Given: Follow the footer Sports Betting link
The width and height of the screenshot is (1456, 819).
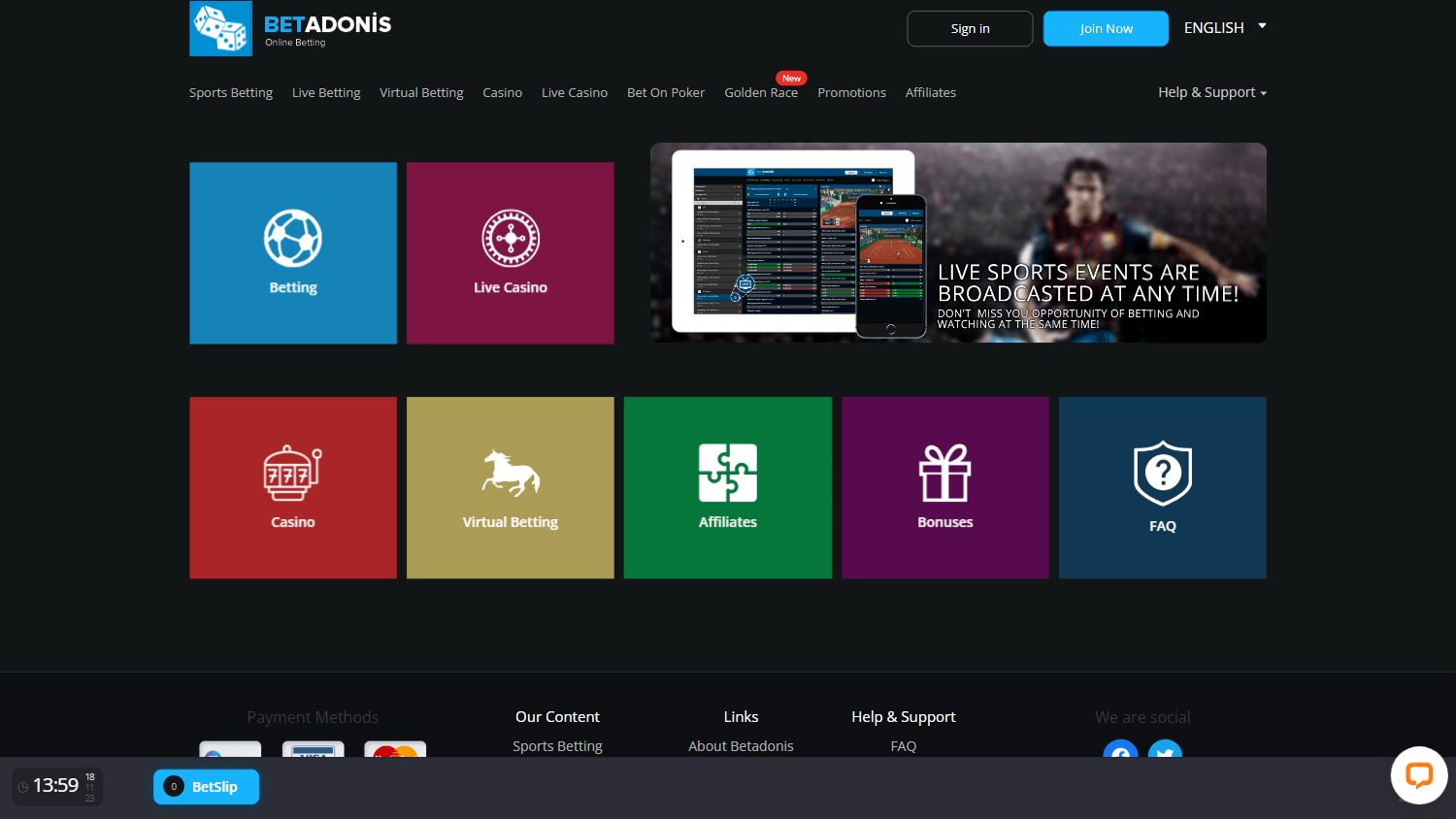Looking at the screenshot, I should pyautogui.click(x=558, y=746).
